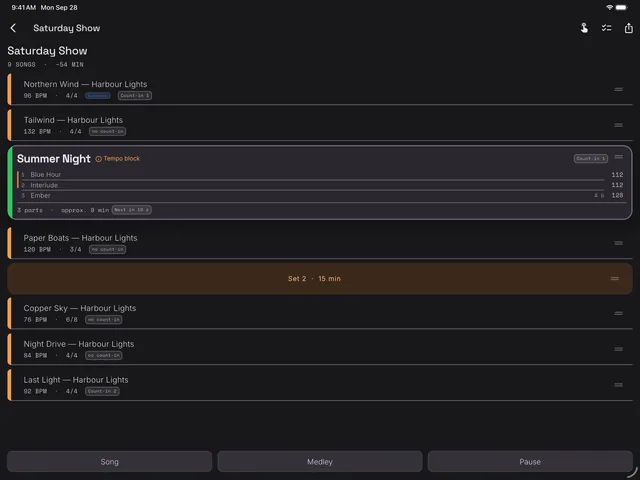Grab the reorder handle for Copper Sky

618,313
